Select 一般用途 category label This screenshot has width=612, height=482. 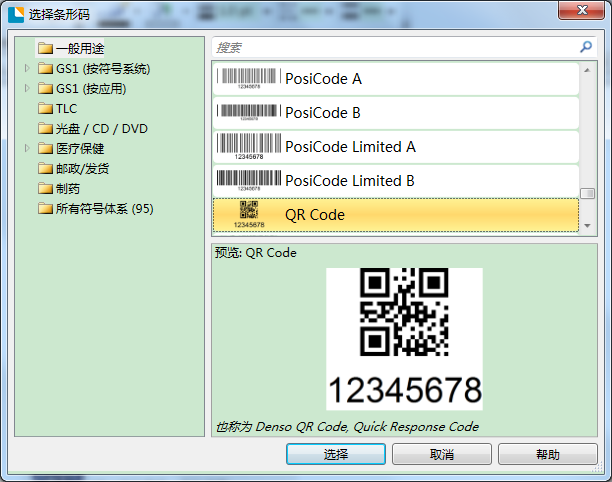point(80,49)
